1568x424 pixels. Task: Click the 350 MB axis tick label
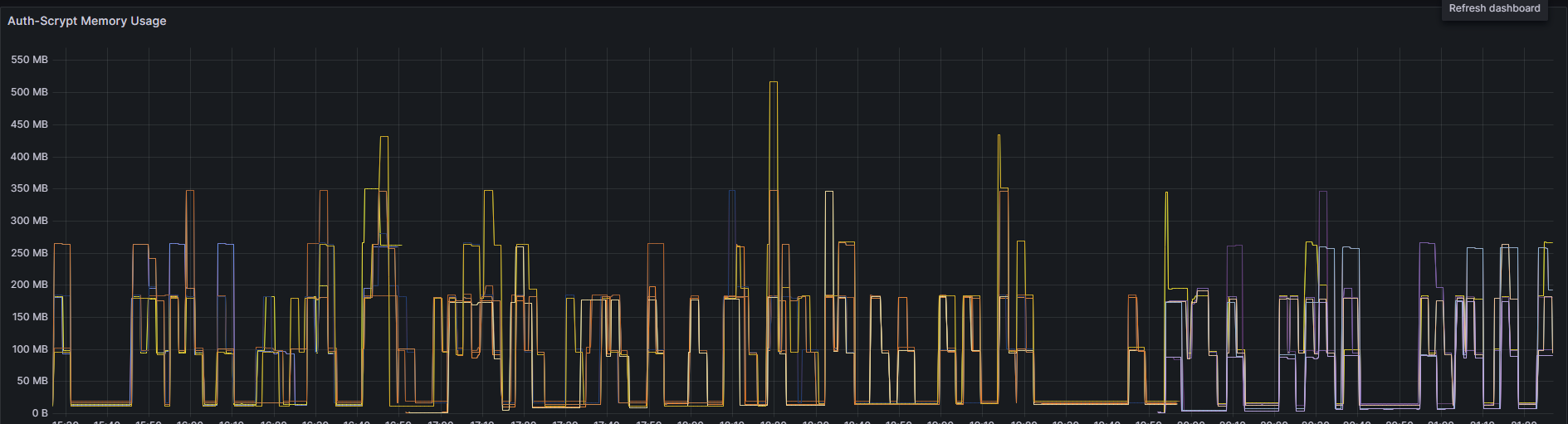click(x=29, y=188)
